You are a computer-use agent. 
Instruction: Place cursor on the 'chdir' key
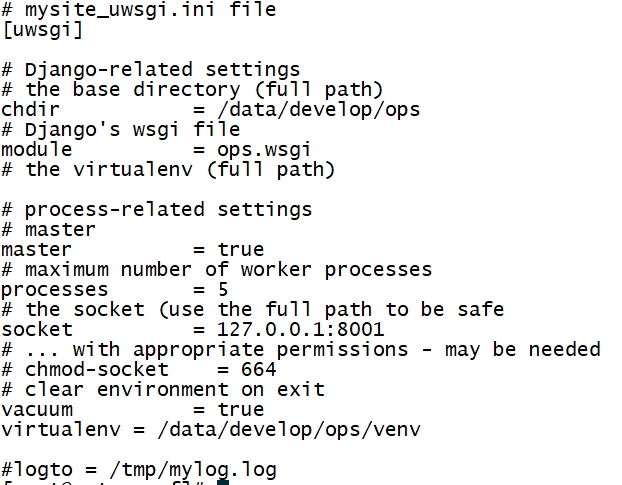(30, 110)
